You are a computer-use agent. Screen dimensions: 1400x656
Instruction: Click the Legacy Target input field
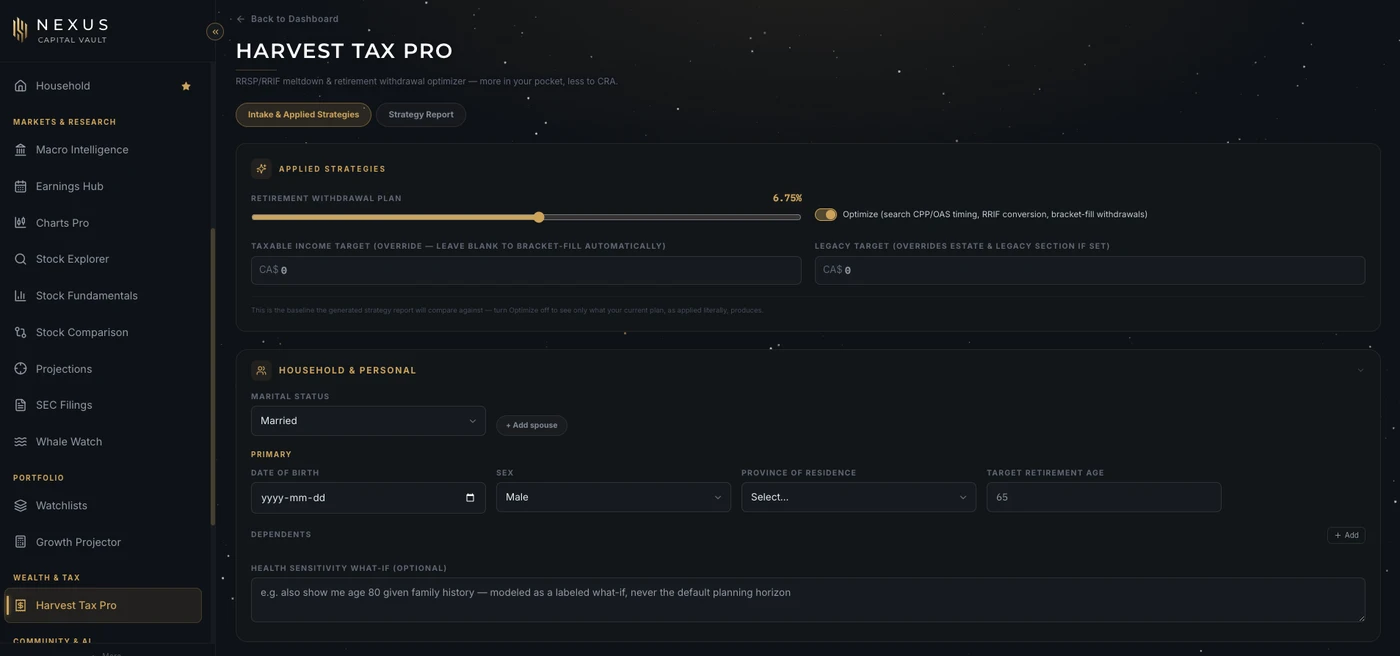(x=1090, y=270)
